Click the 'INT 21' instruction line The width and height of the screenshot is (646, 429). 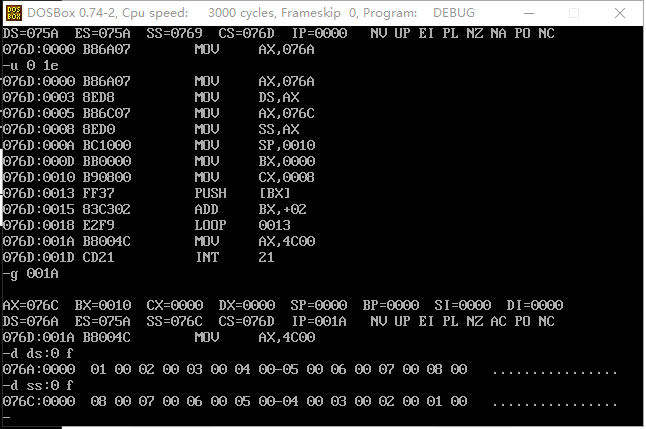(x=138, y=258)
